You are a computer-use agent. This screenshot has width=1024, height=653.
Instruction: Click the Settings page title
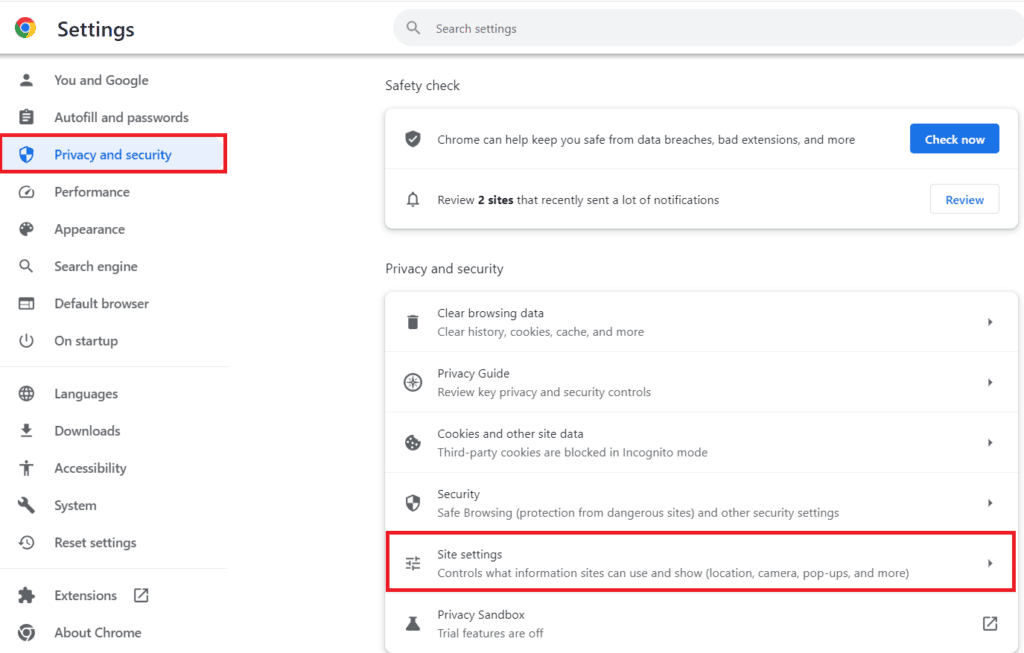coord(96,29)
